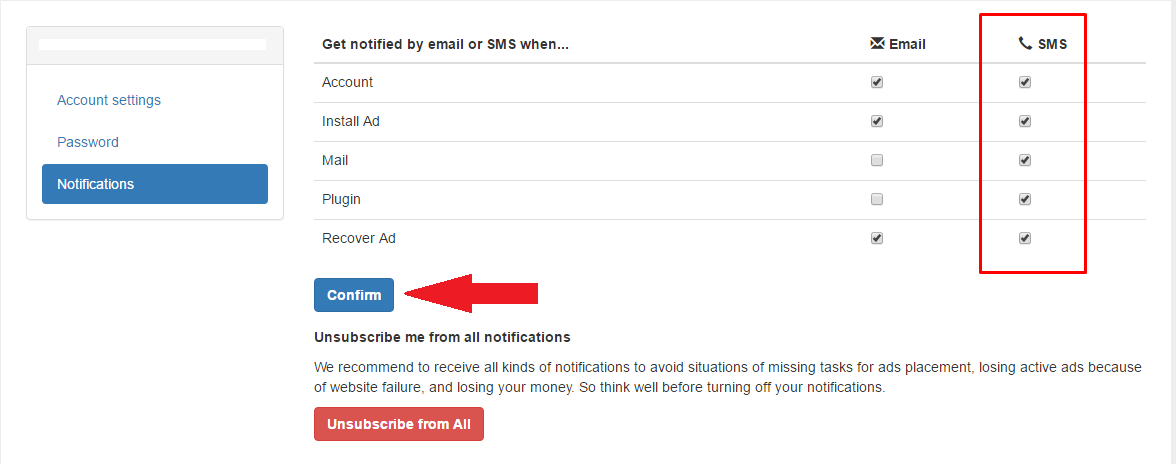1176x464 pixels.
Task: Click the SMS column header text
Action: (1052, 44)
